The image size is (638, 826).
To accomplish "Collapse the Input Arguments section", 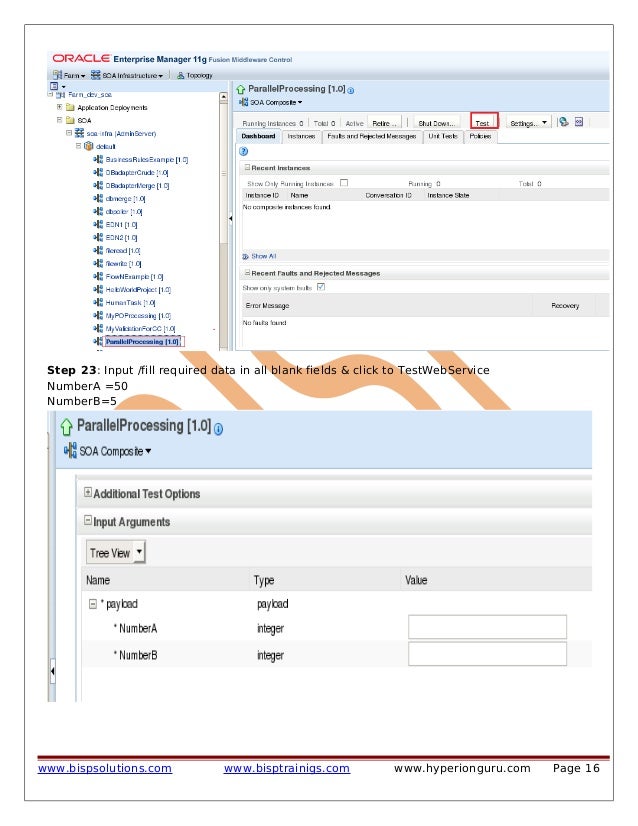I will tap(88, 520).
